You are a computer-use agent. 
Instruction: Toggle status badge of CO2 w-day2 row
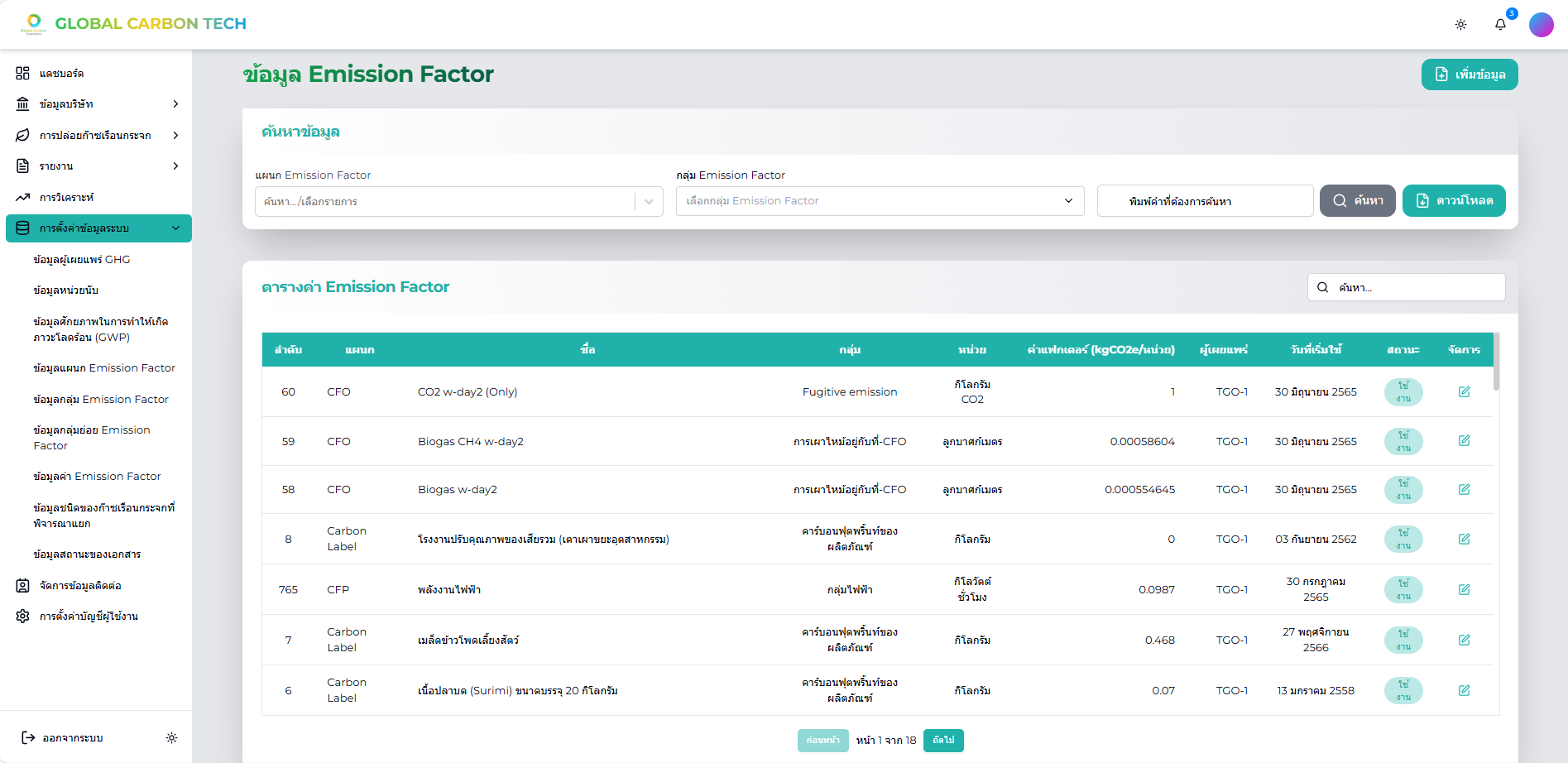[1403, 391]
